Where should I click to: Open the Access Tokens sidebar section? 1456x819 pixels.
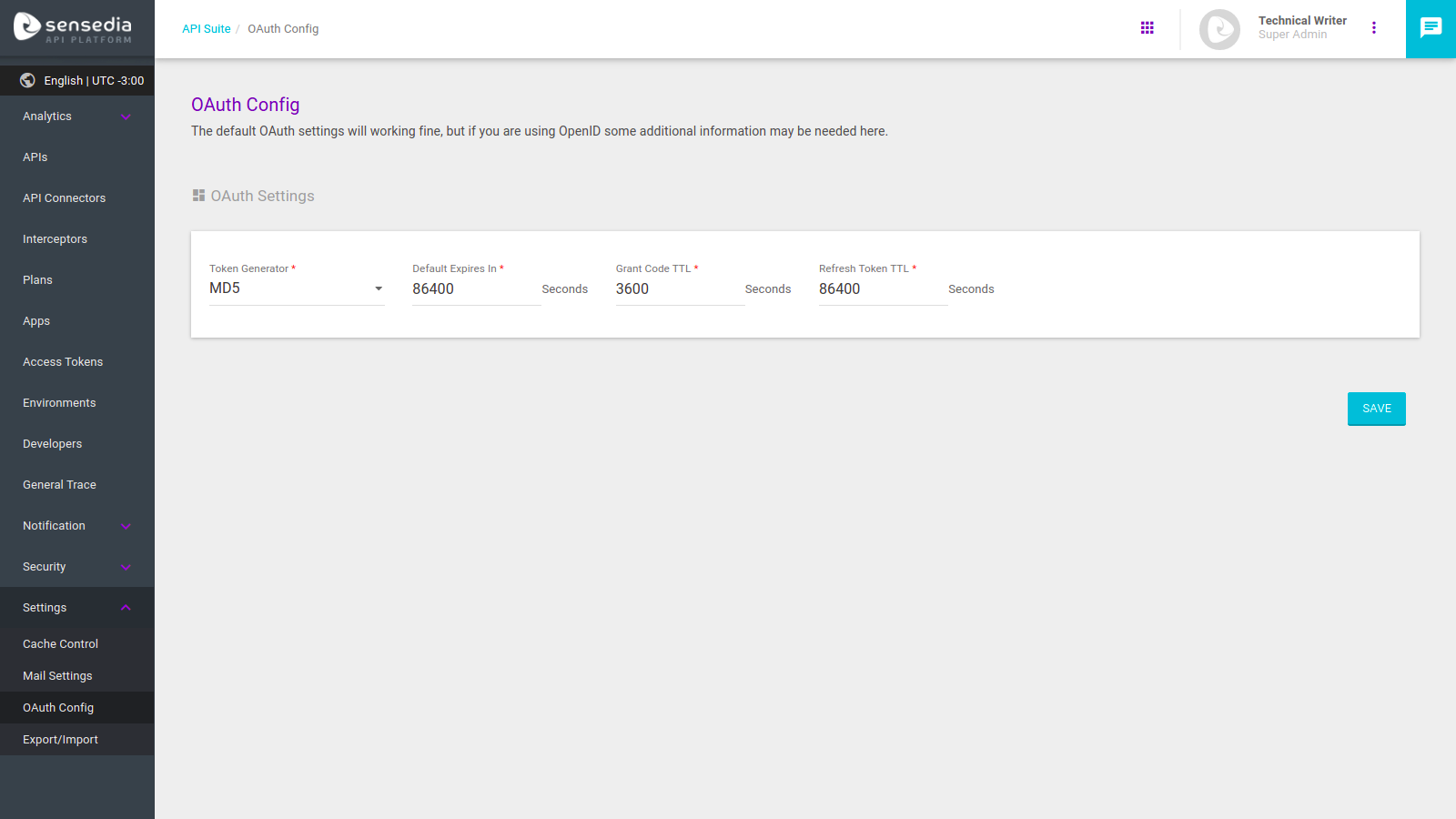coord(63,361)
